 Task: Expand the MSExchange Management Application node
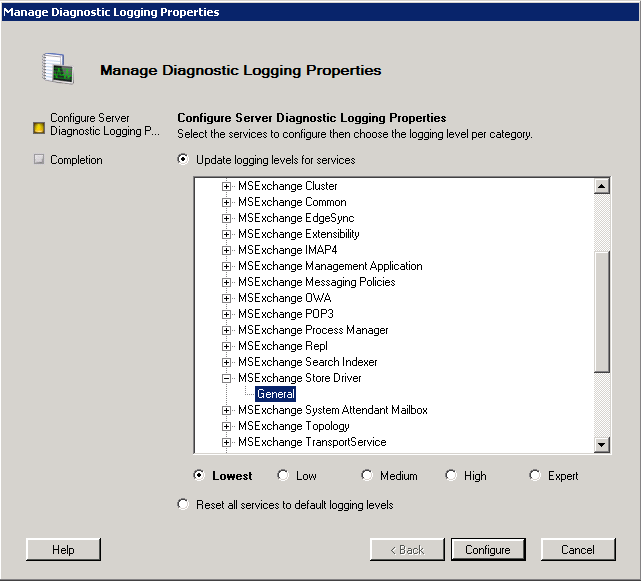(x=226, y=266)
